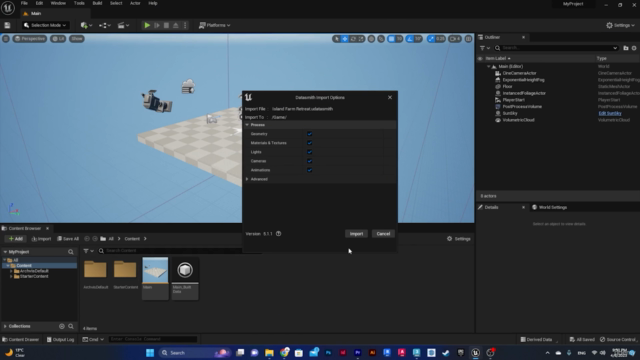
Task: Open the Cinematics dropdown in the toolbar
Action: point(123,25)
